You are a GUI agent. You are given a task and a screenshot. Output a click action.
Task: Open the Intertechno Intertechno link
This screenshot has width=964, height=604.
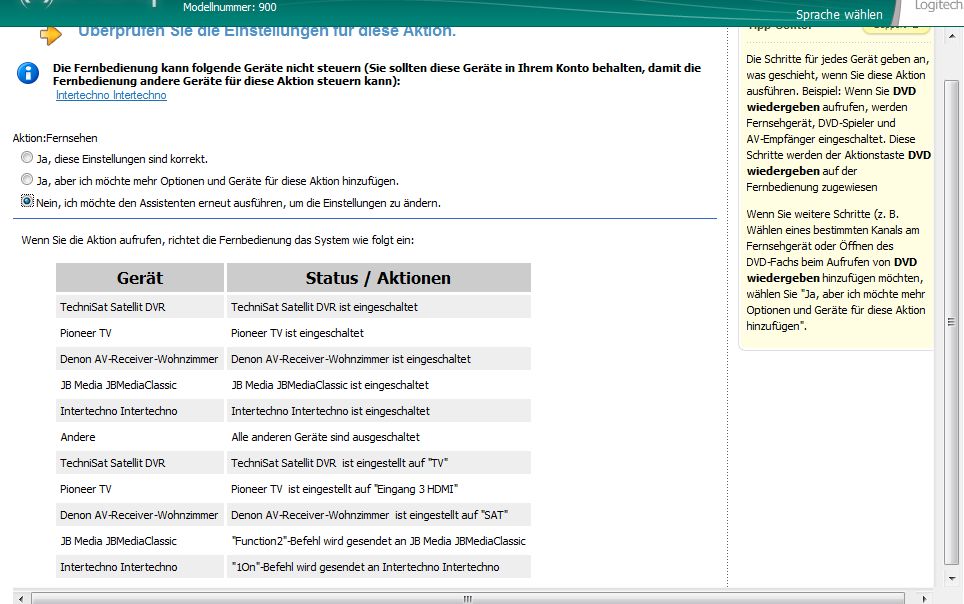111,96
